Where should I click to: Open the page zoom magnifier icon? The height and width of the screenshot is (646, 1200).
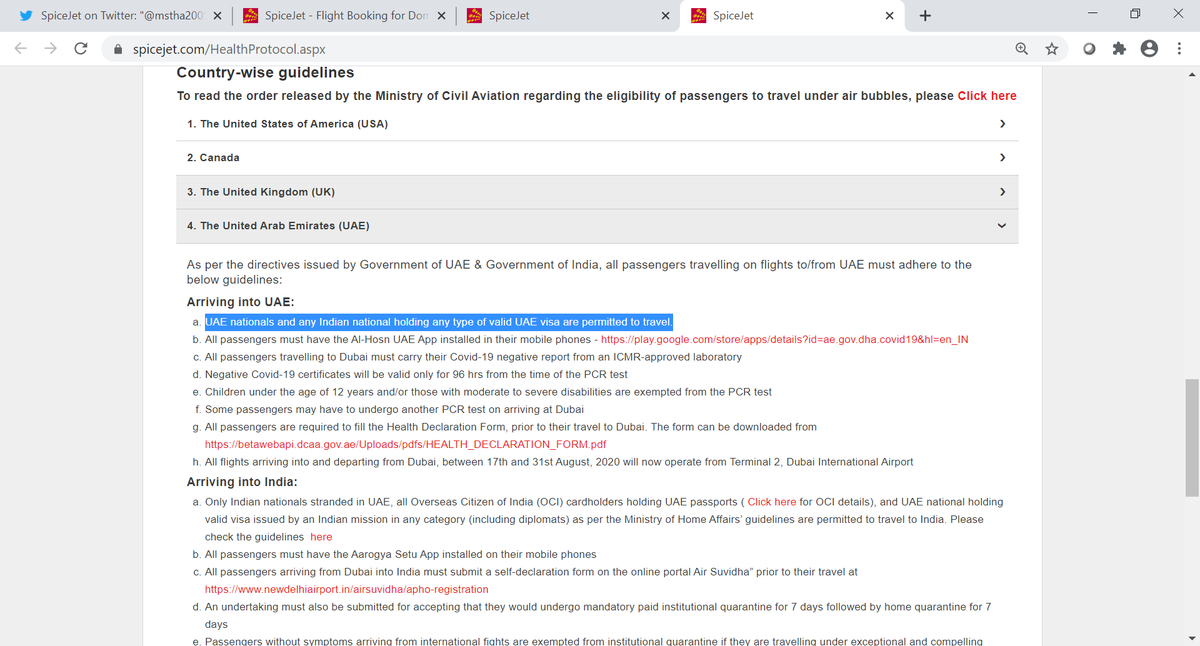pyautogui.click(x=1022, y=48)
